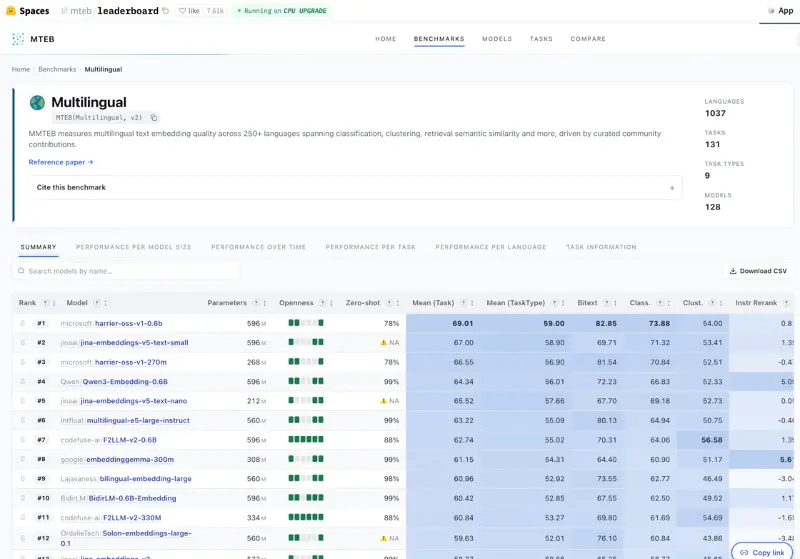Copy the MTEB(Multilingual, v2) benchmark identifier
The width and height of the screenshot is (800, 559).
click(x=154, y=118)
